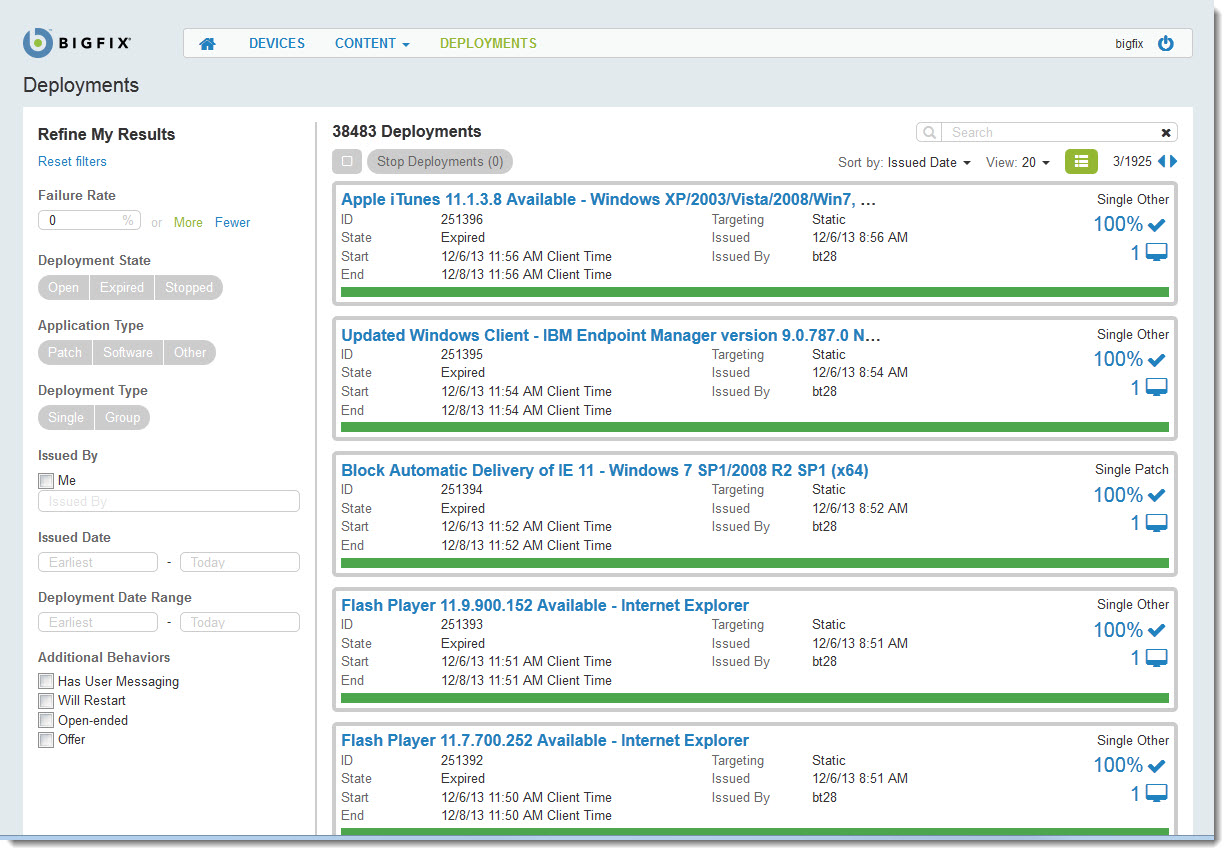Viewport: 1229px width, 855px height.
Task: Go to the Home icon
Action: coord(207,44)
